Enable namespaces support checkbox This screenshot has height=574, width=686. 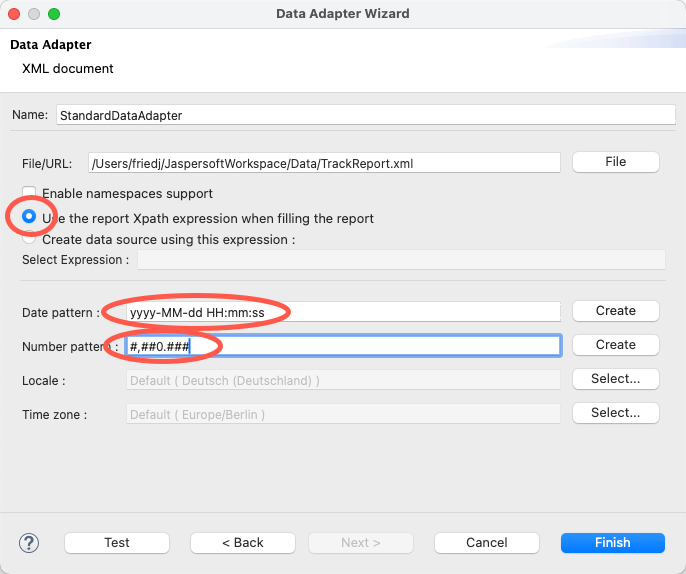30,193
